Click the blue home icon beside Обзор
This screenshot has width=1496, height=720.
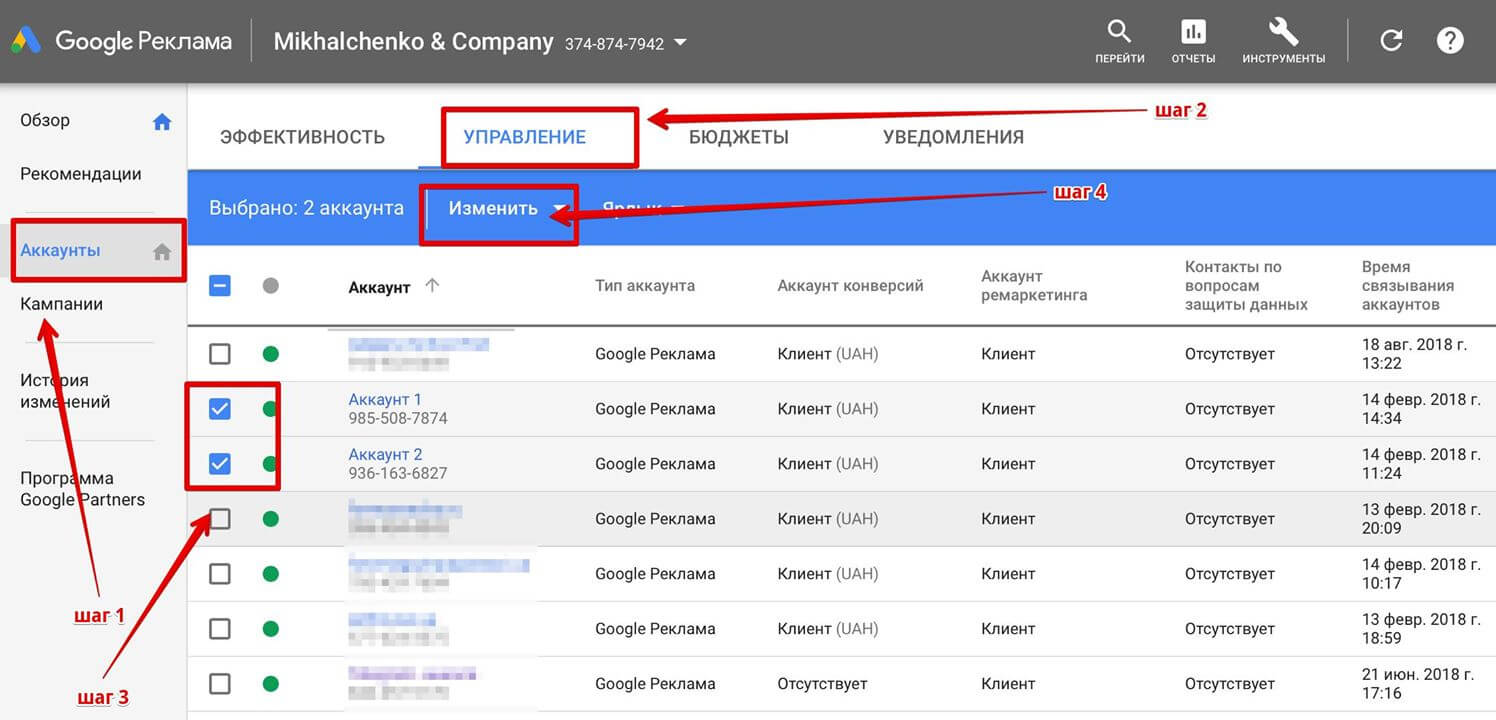(162, 122)
